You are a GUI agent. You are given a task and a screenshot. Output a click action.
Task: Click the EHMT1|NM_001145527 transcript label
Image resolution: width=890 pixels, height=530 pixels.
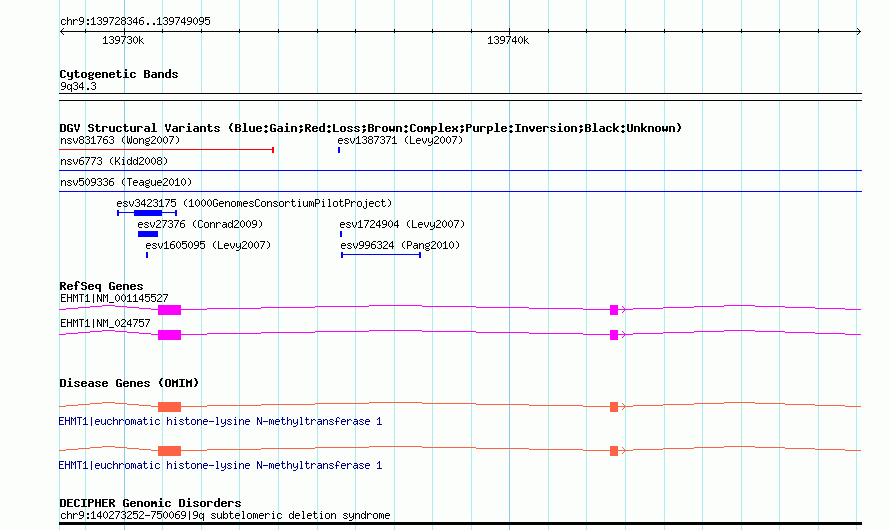click(x=114, y=298)
